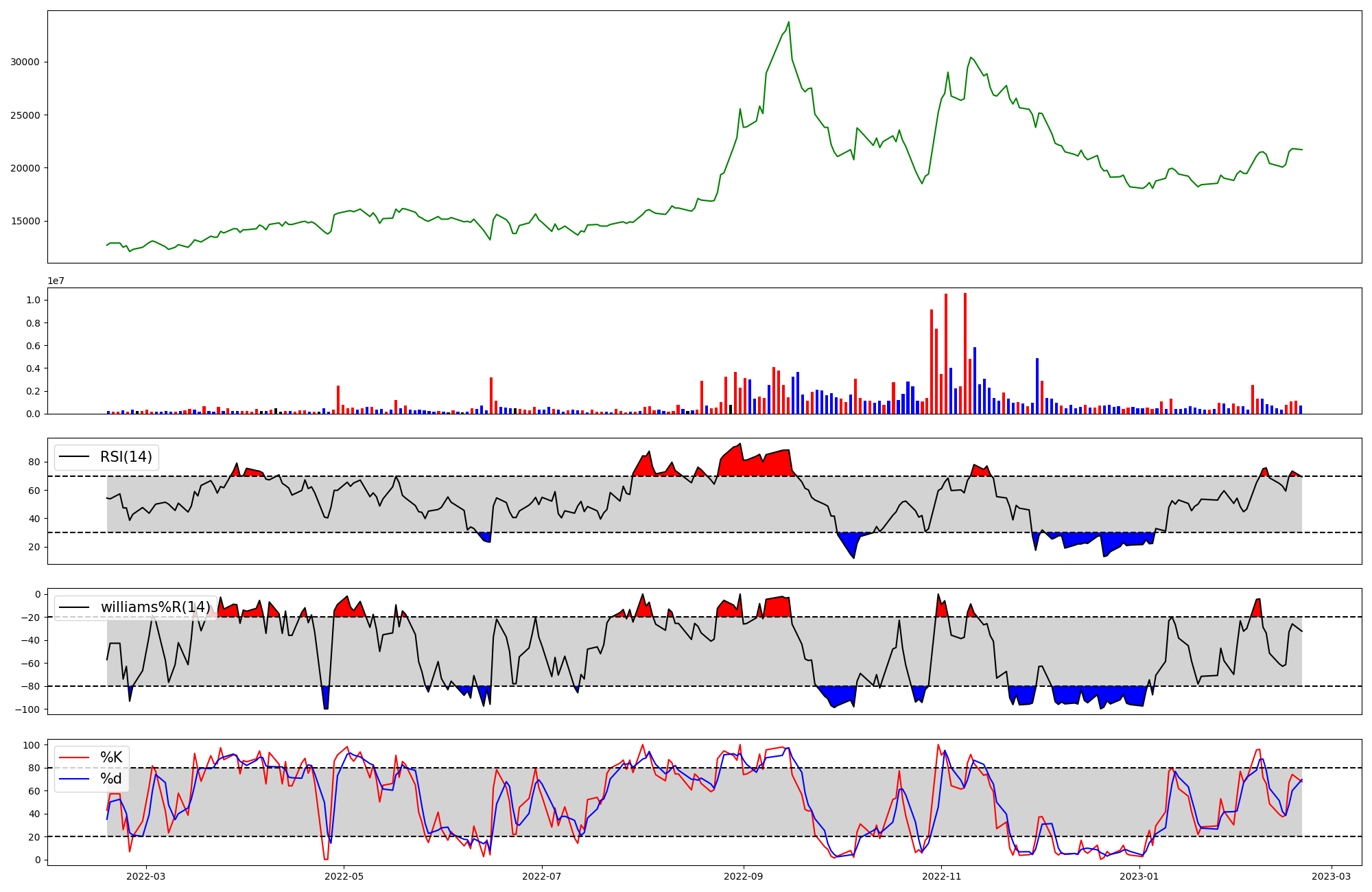Click the 30000 price axis label
1372x892 pixels.
(25, 62)
